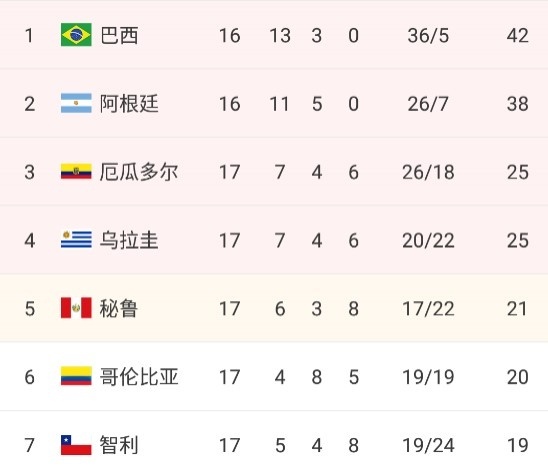Tap the Ecuador flag icon
The image size is (548, 474).
[x=76, y=171]
